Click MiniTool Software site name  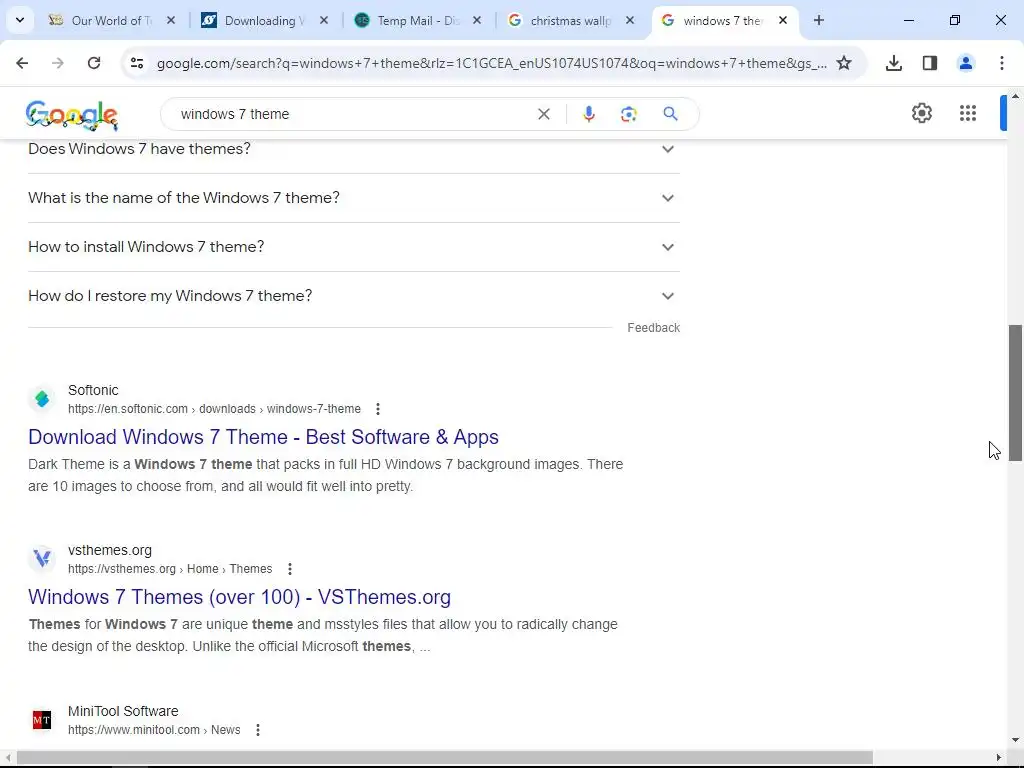123,711
